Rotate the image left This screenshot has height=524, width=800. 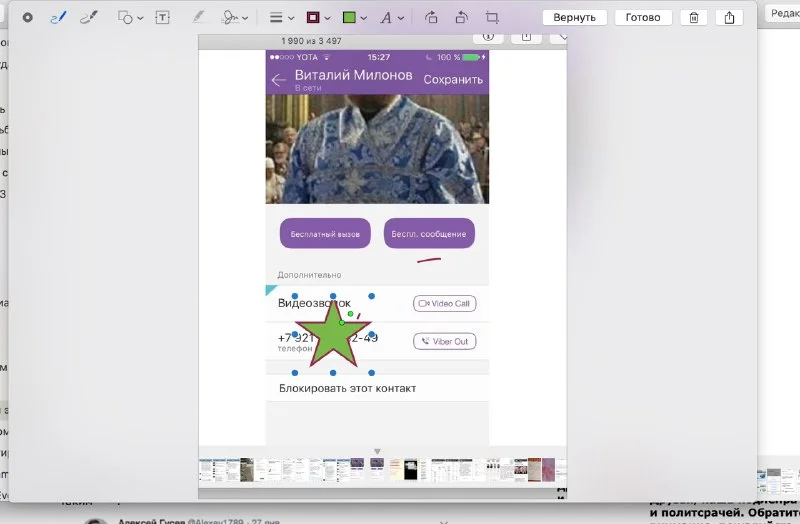tap(431, 18)
